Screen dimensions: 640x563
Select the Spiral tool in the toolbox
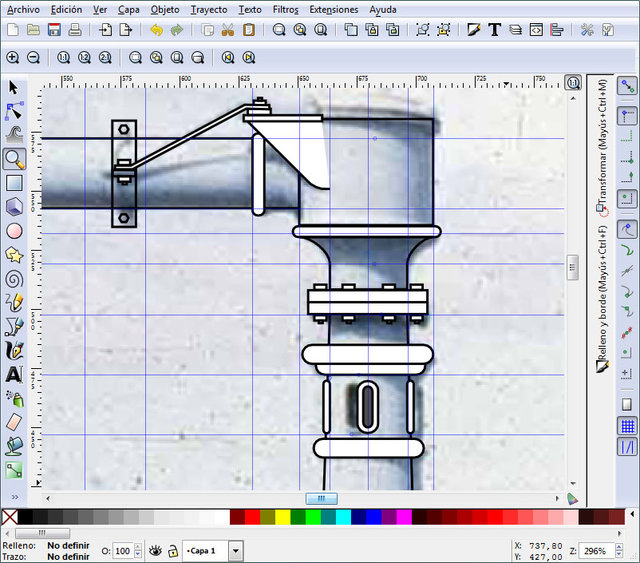pos(14,279)
